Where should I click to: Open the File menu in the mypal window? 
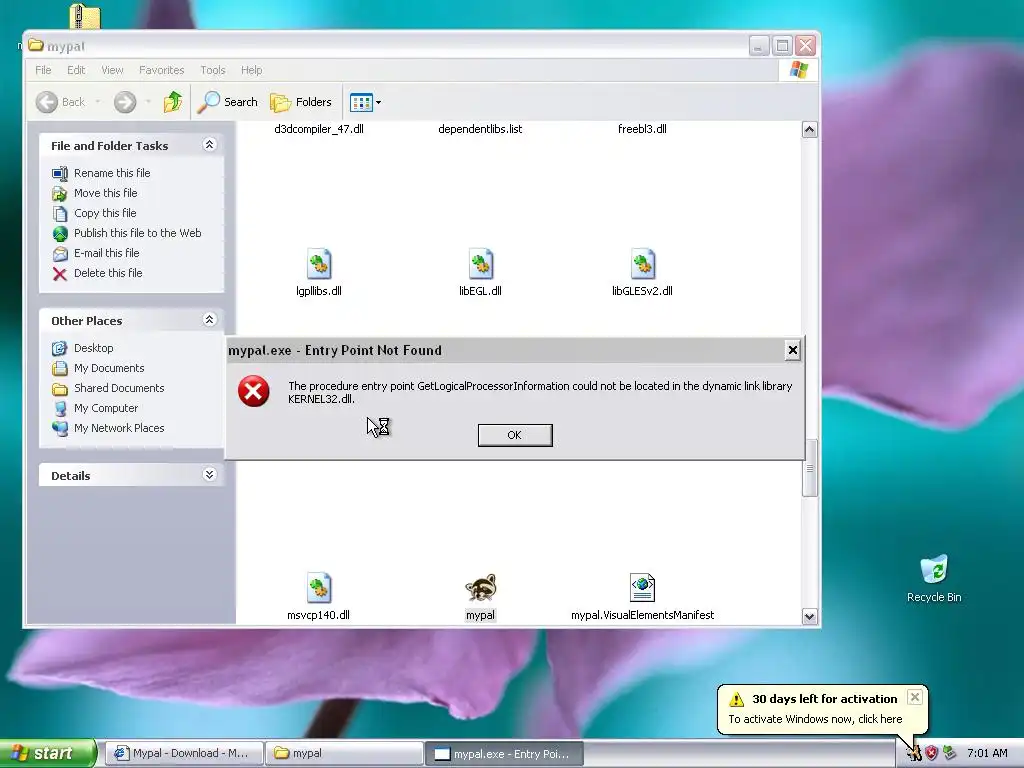coord(43,70)
